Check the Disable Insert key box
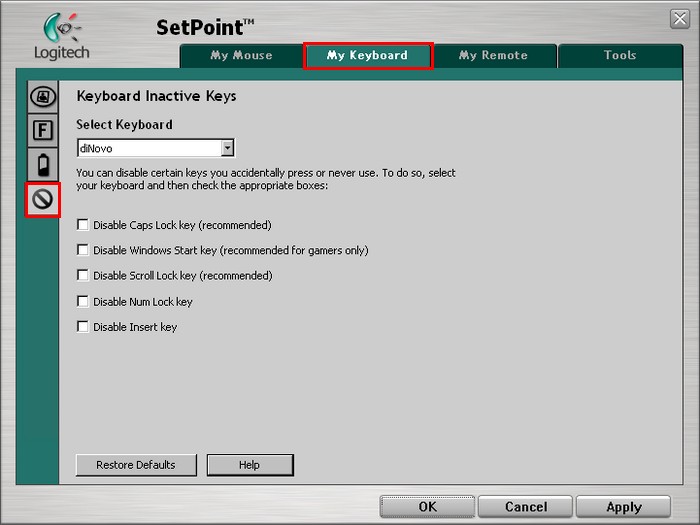The width and height of the screenshot is (700, 525). (x=82, y=327)
